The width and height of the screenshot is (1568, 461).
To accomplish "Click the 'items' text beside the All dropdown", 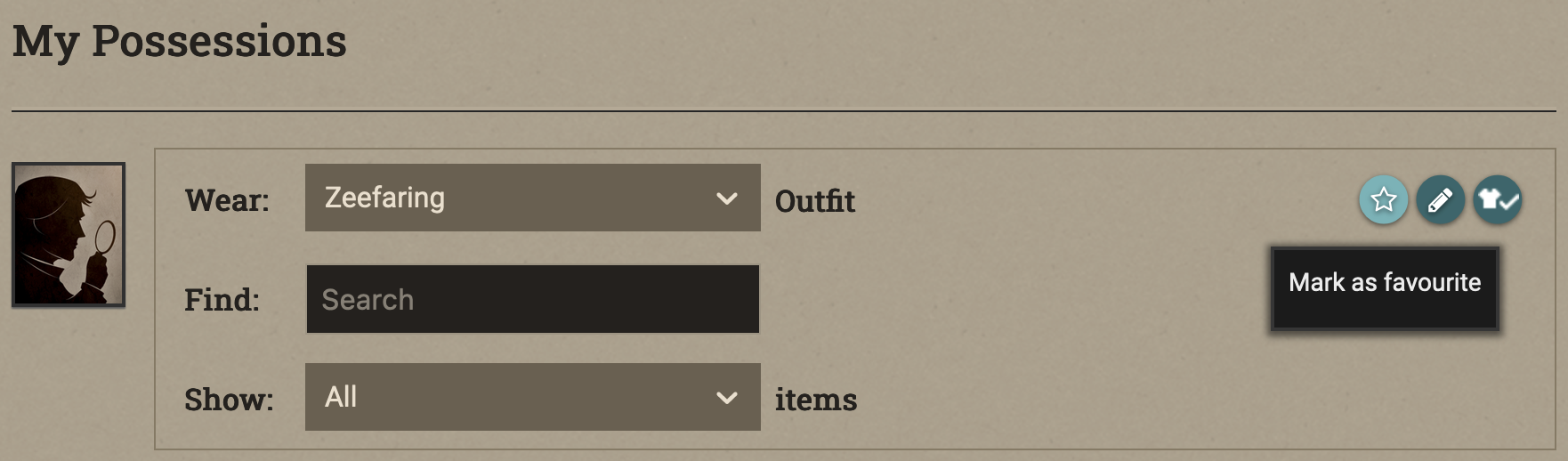I will 816,400.
